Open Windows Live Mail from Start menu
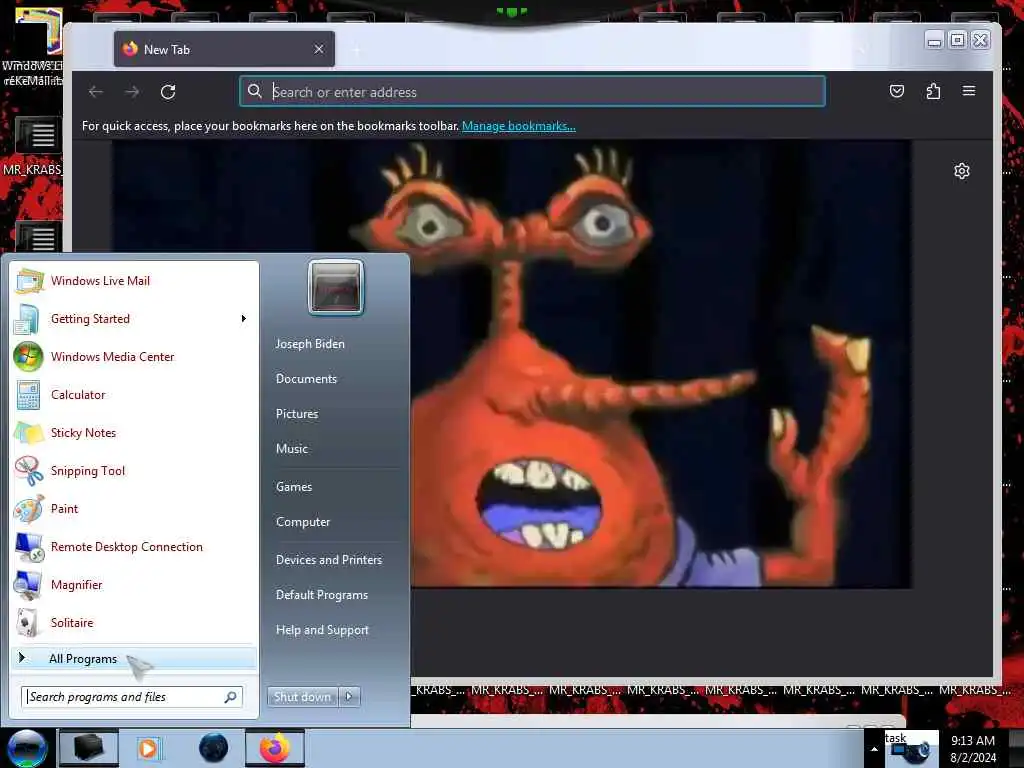The width and height of the screenshot is (1024, 768). pyautogui.click(x=134, y=281)
